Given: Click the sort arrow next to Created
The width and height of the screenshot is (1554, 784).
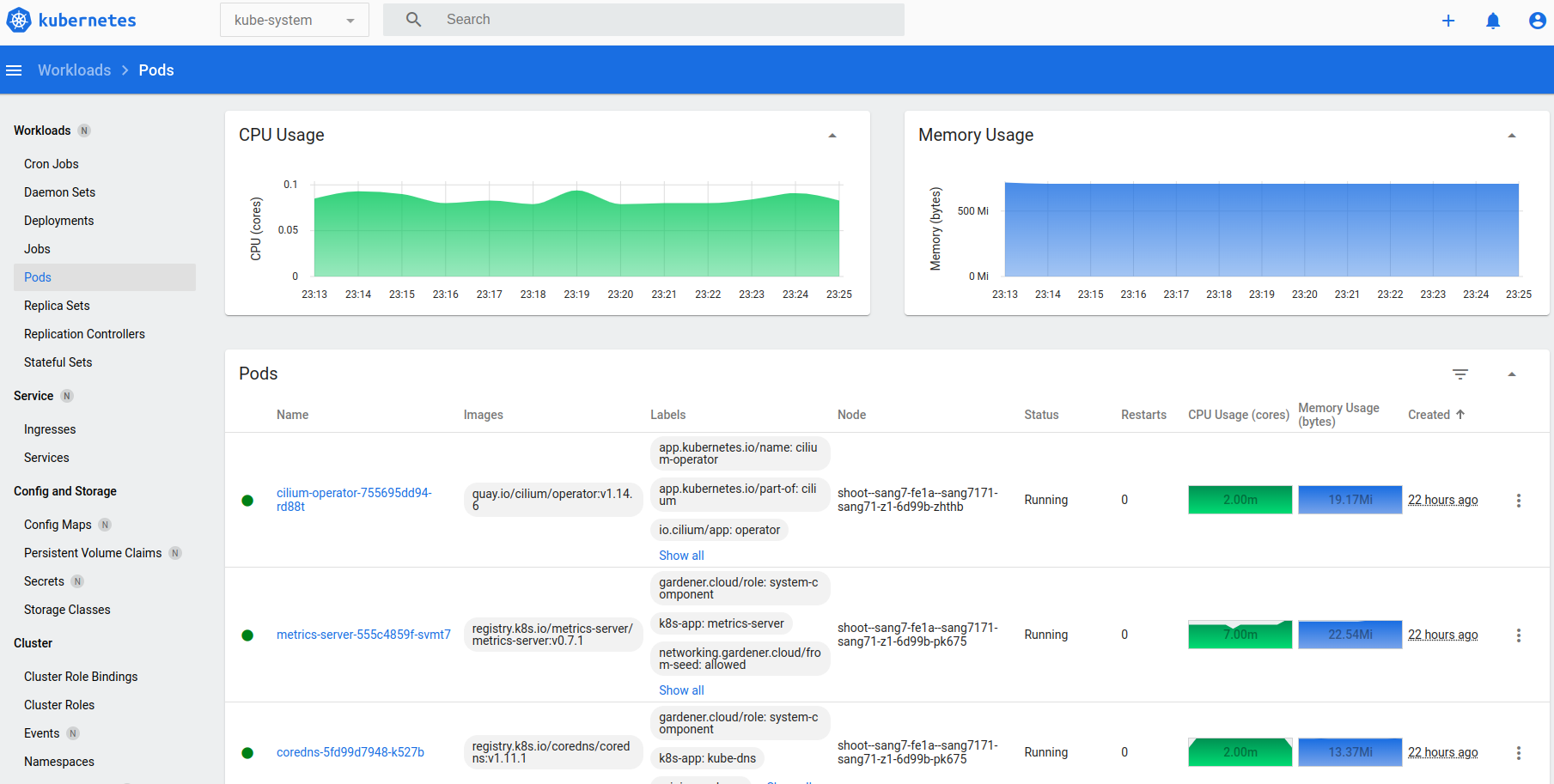Looking at the screenshot, I should point(1460,414).
